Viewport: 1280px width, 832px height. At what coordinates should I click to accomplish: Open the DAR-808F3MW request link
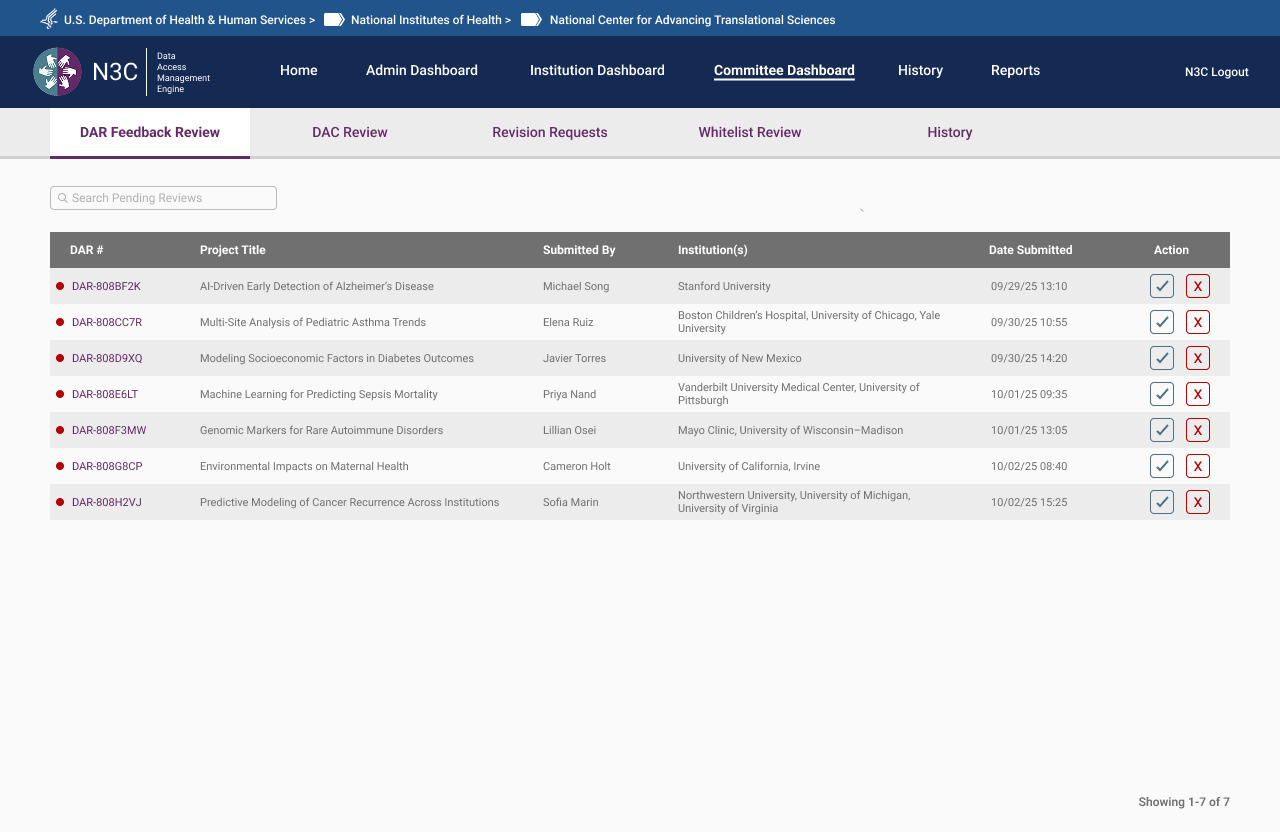coord(109,430)
